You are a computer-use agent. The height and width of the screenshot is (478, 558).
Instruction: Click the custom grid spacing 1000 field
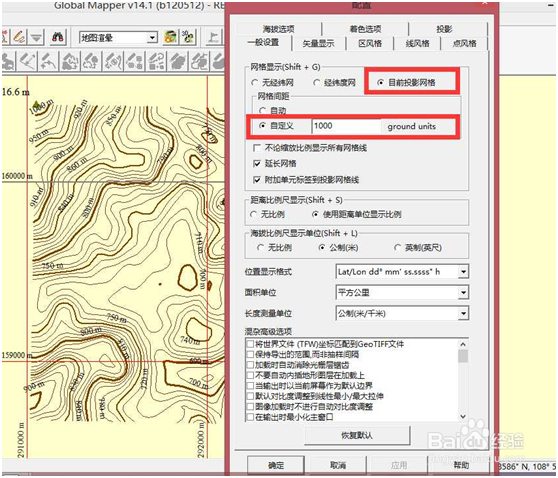tap(346, 126)
